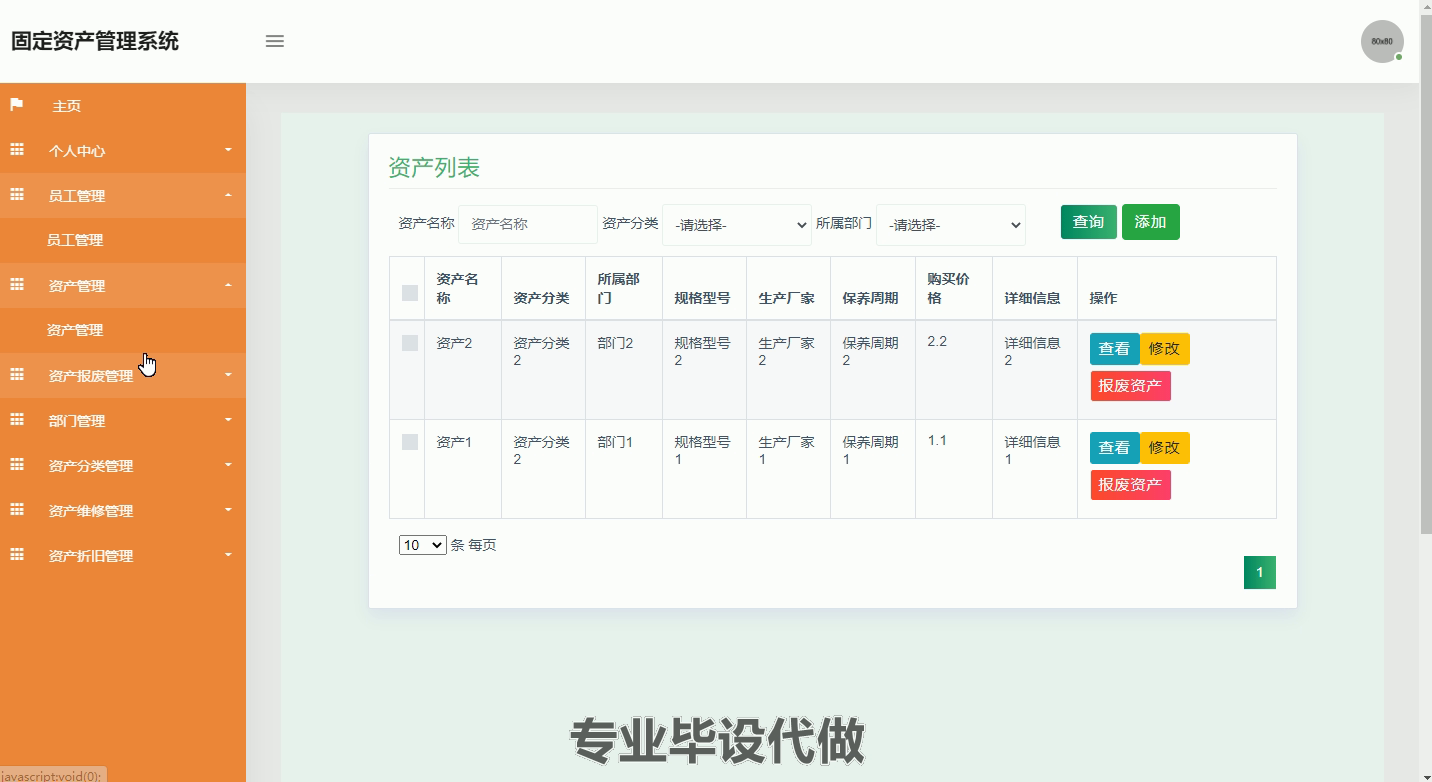Expand the 资产报废管理 menu arrow
The height and width of the screenshot is (782, 1432).
[x=228, y=375]
